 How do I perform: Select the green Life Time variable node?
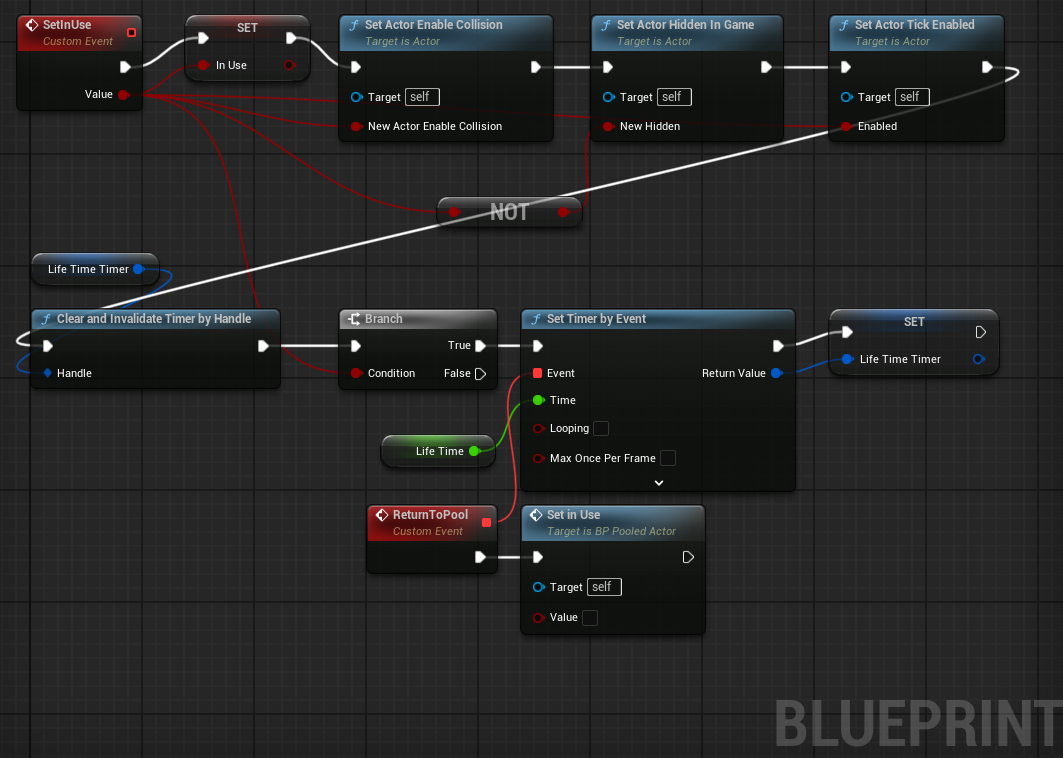(x=438, y=451)
